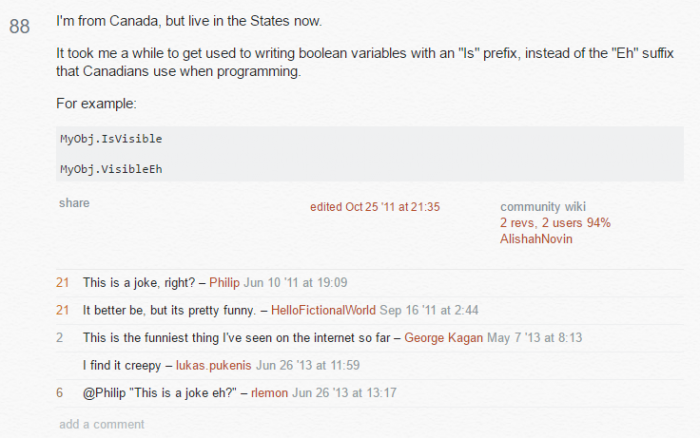Screen dimensions: 700x438
Task: Click the comment timestamp Sep 16 '11 at 2:44
Action: coord(429,310)
